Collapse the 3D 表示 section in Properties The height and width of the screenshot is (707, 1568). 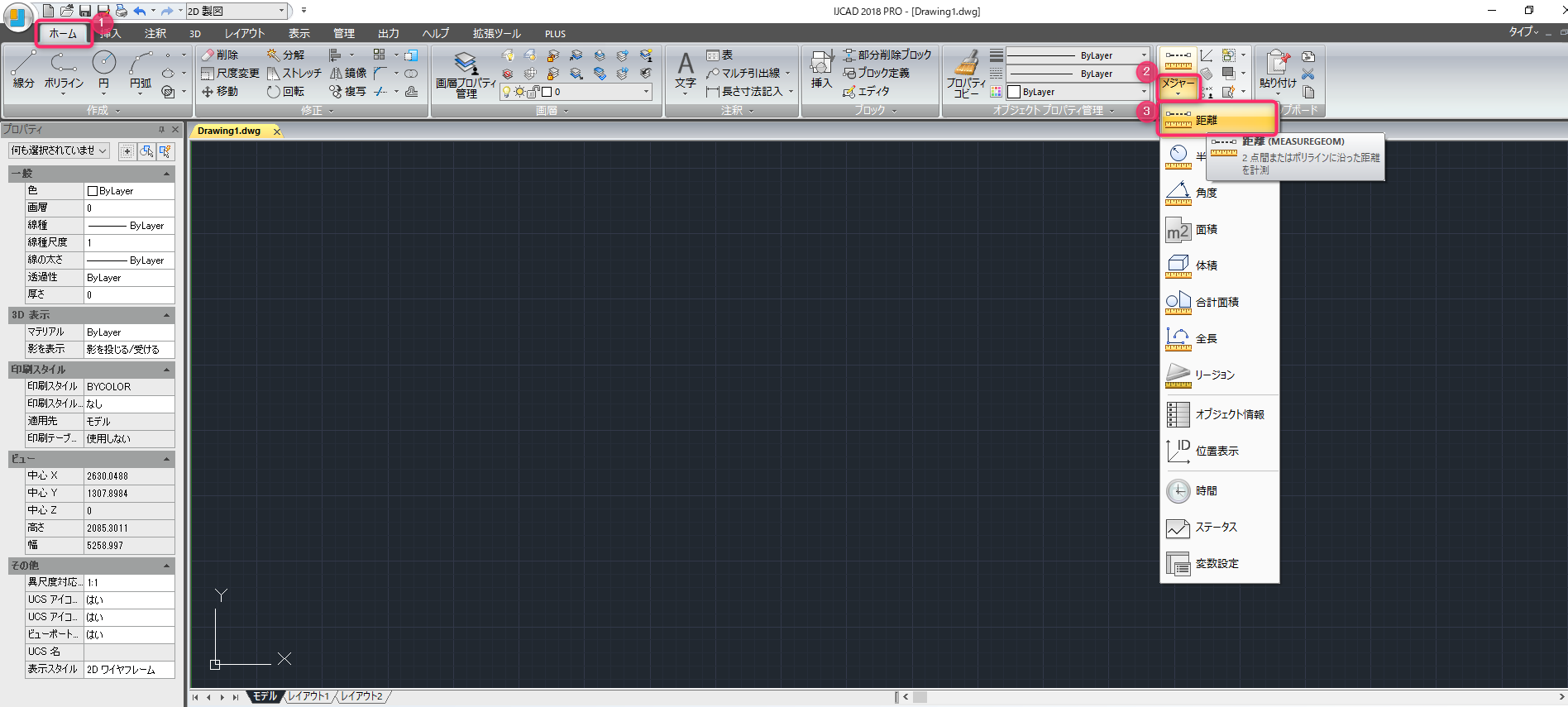(x=167, y=315)
